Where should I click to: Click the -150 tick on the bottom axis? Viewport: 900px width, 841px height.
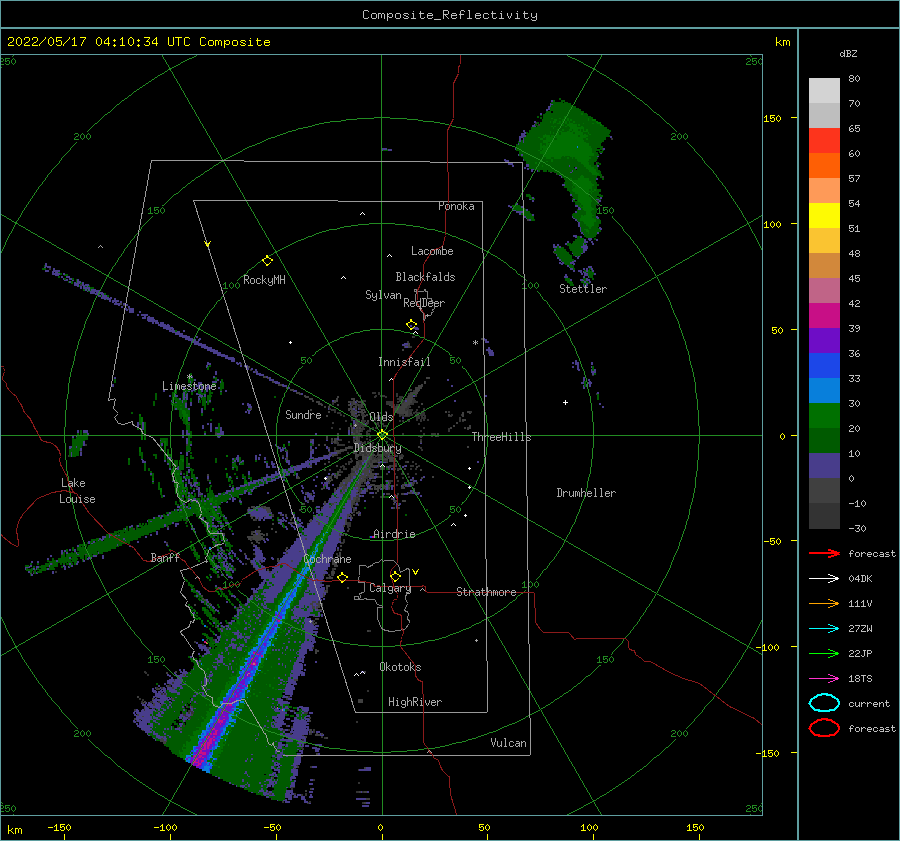[59, 827]
